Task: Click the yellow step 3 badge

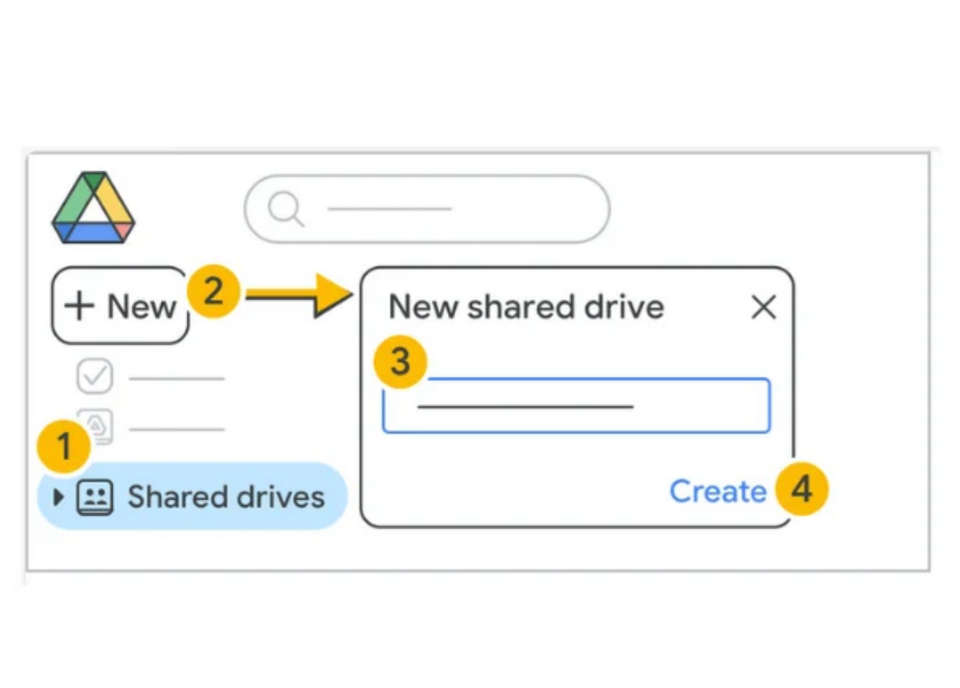Action: [x=400, y=361]
